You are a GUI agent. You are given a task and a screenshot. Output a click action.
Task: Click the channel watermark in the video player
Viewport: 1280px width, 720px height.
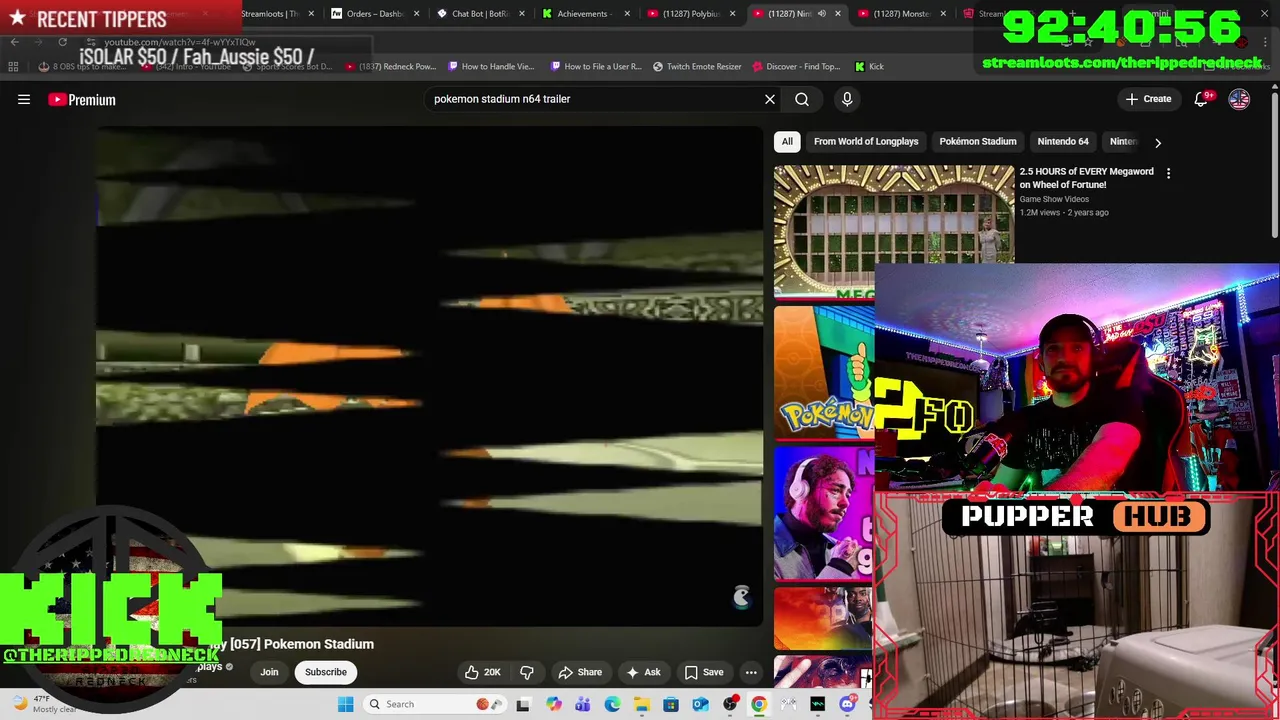pyautogui.click(x=741, y=597)
